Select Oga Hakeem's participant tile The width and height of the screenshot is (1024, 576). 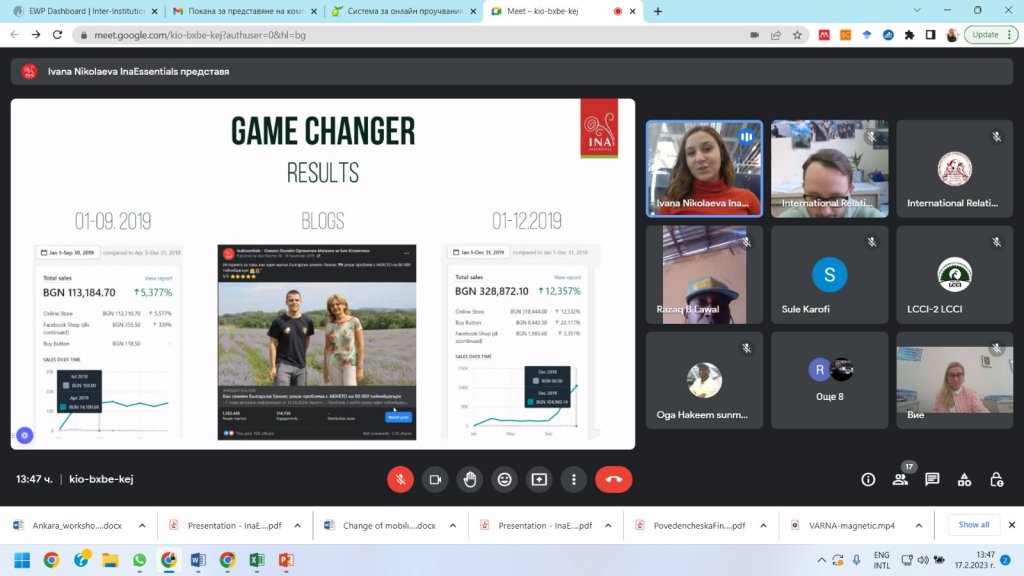tap(704, 380)
